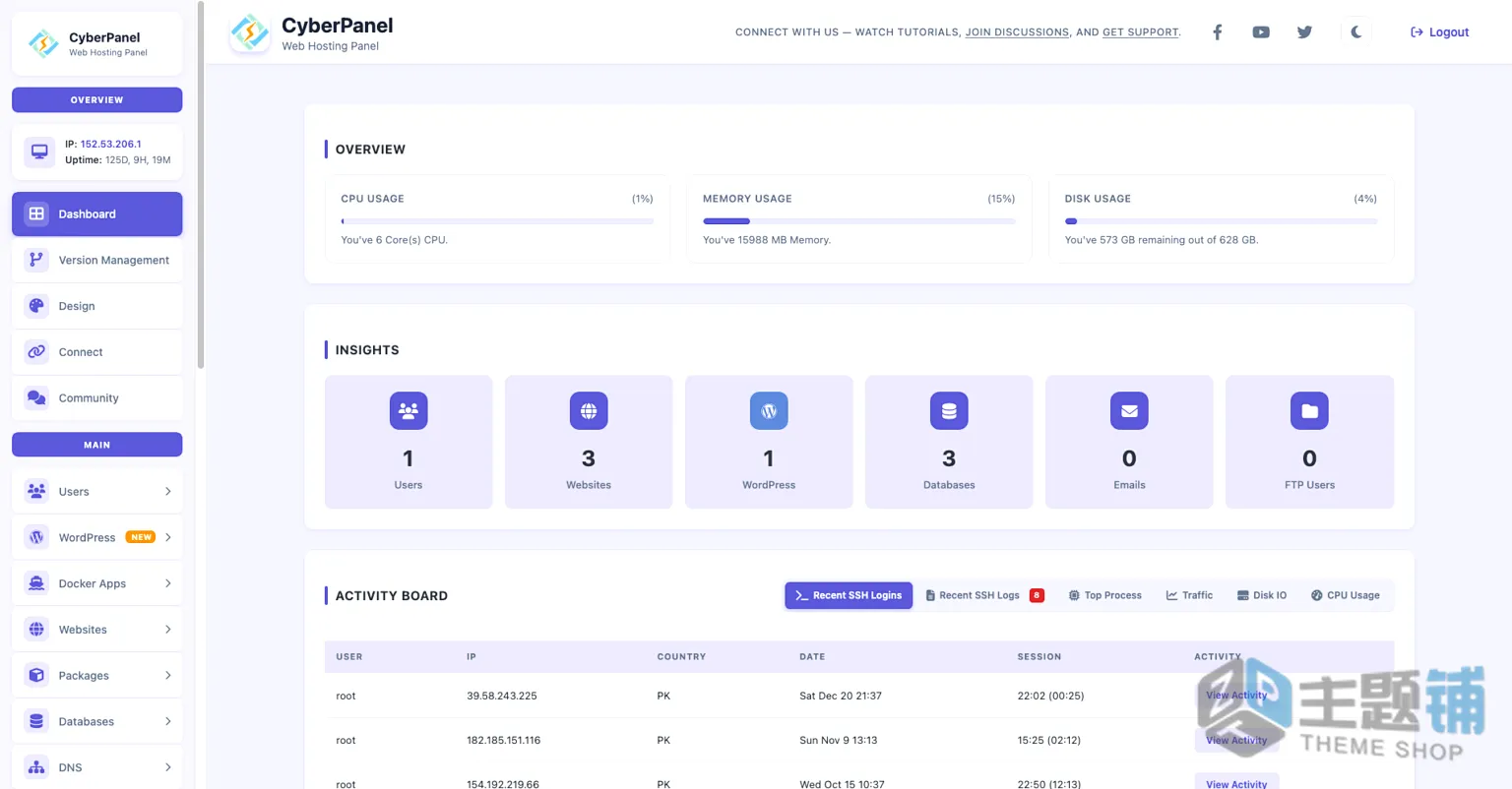Viewport: 1512px width, 789px height.
Task: Click the CyberPanel logo in header
Action: 250,32
